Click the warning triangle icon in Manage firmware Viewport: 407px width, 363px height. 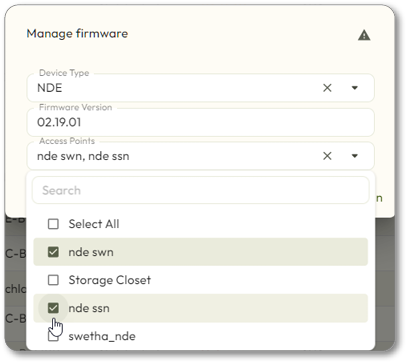(364, 35)
